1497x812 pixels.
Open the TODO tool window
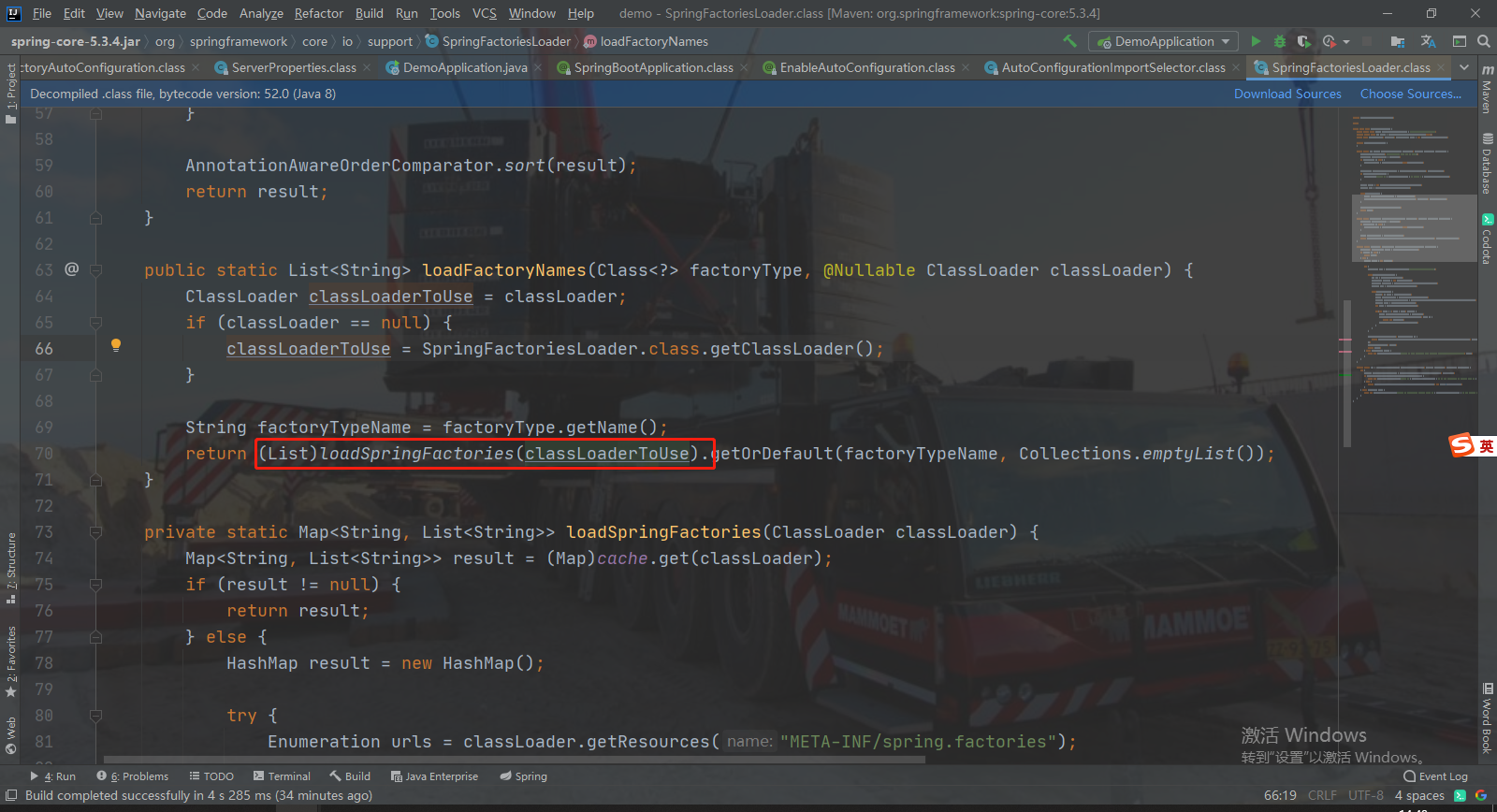[211, 776]
